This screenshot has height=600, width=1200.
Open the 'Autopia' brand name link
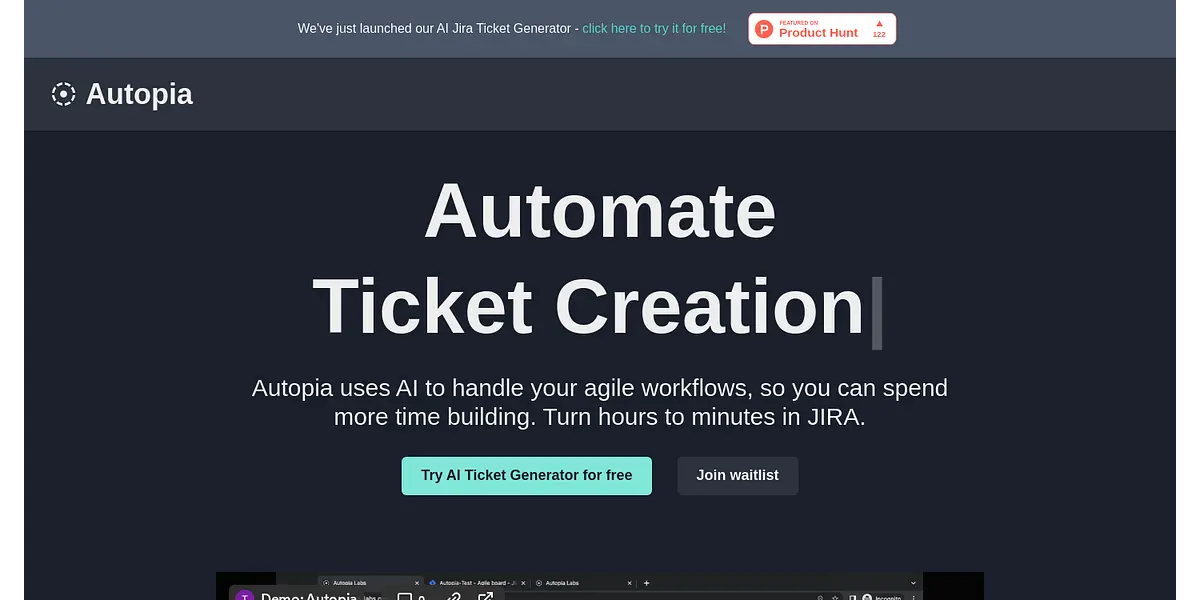pyautogui.click(x=139, y=94)
